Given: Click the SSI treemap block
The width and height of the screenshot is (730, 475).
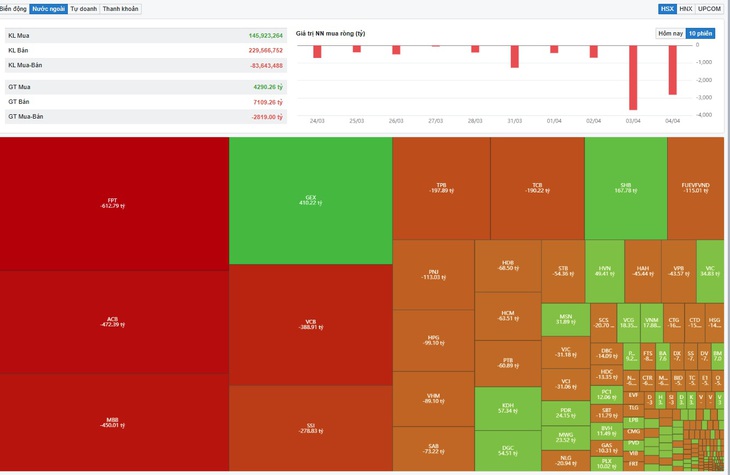Looking at the screenshot, I should (x=311, y=428).
